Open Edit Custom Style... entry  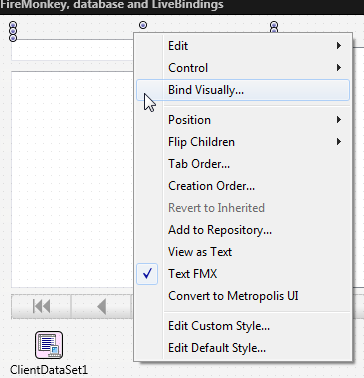pos(243,326)
